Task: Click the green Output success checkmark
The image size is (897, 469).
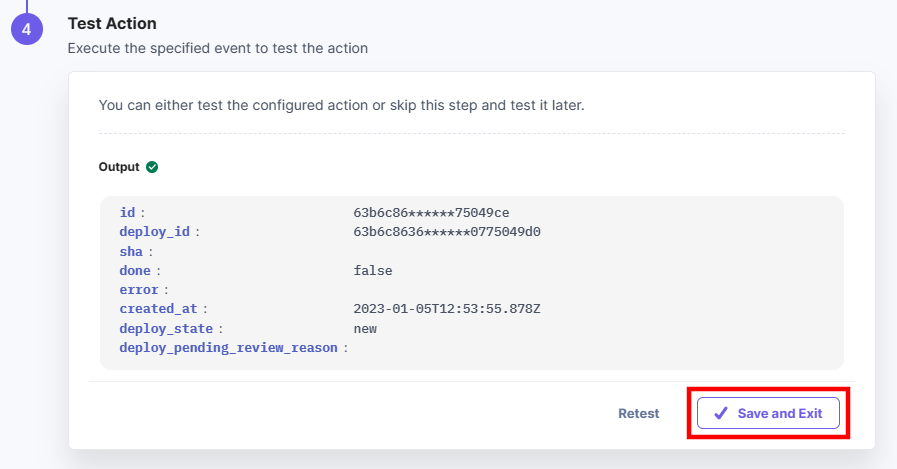Action: point(152,167)
